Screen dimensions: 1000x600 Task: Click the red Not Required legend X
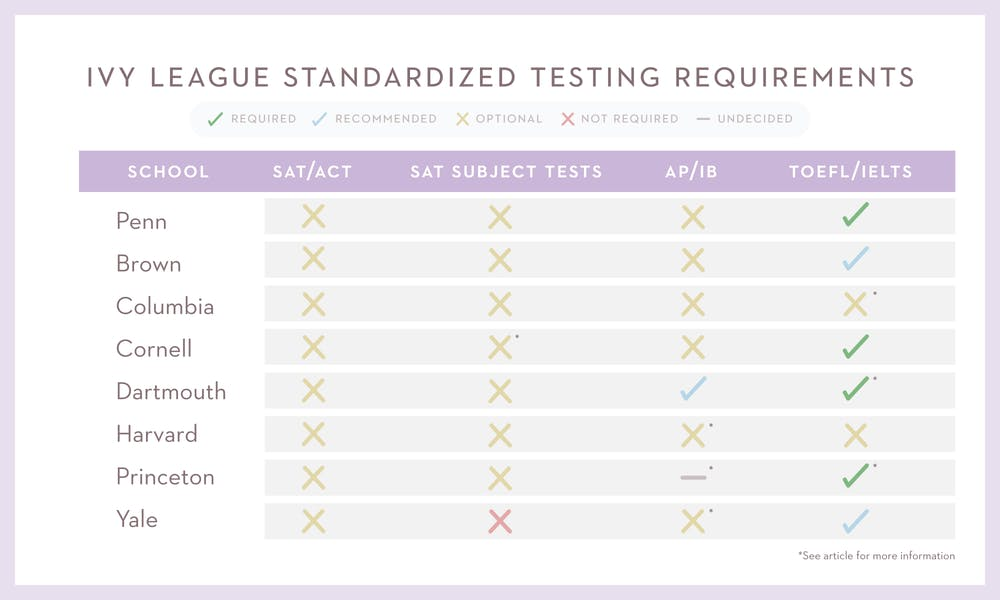pyautogui.click(x=567, y=119)
